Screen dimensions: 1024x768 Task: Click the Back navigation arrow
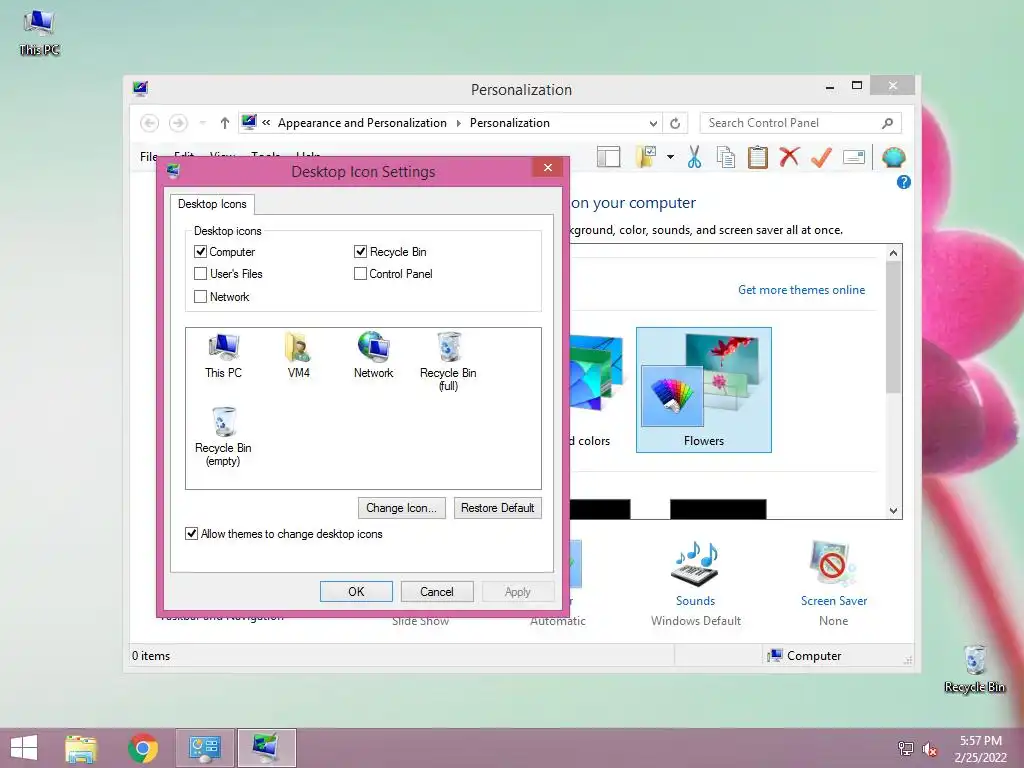point(150,123)
